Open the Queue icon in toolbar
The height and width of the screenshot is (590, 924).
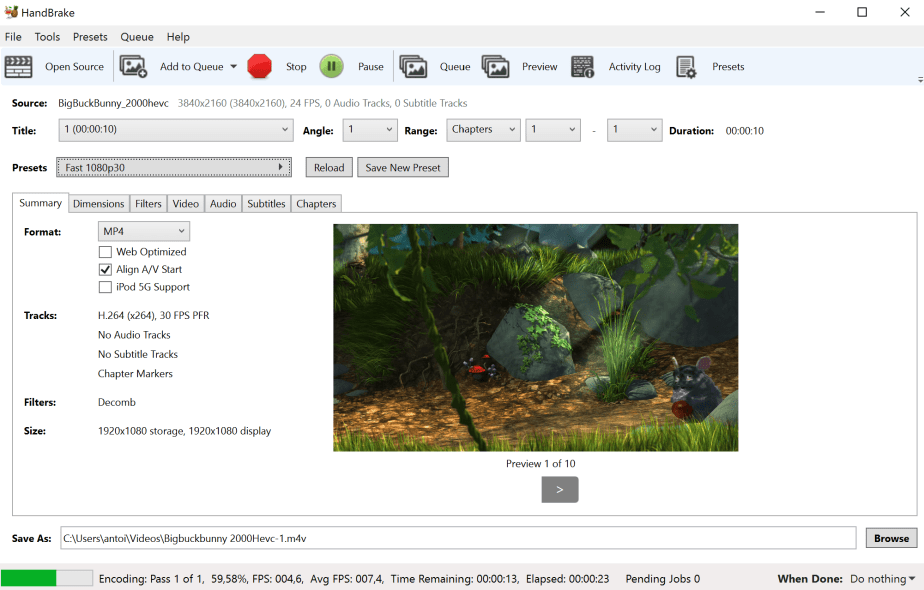tap(413, 67)
